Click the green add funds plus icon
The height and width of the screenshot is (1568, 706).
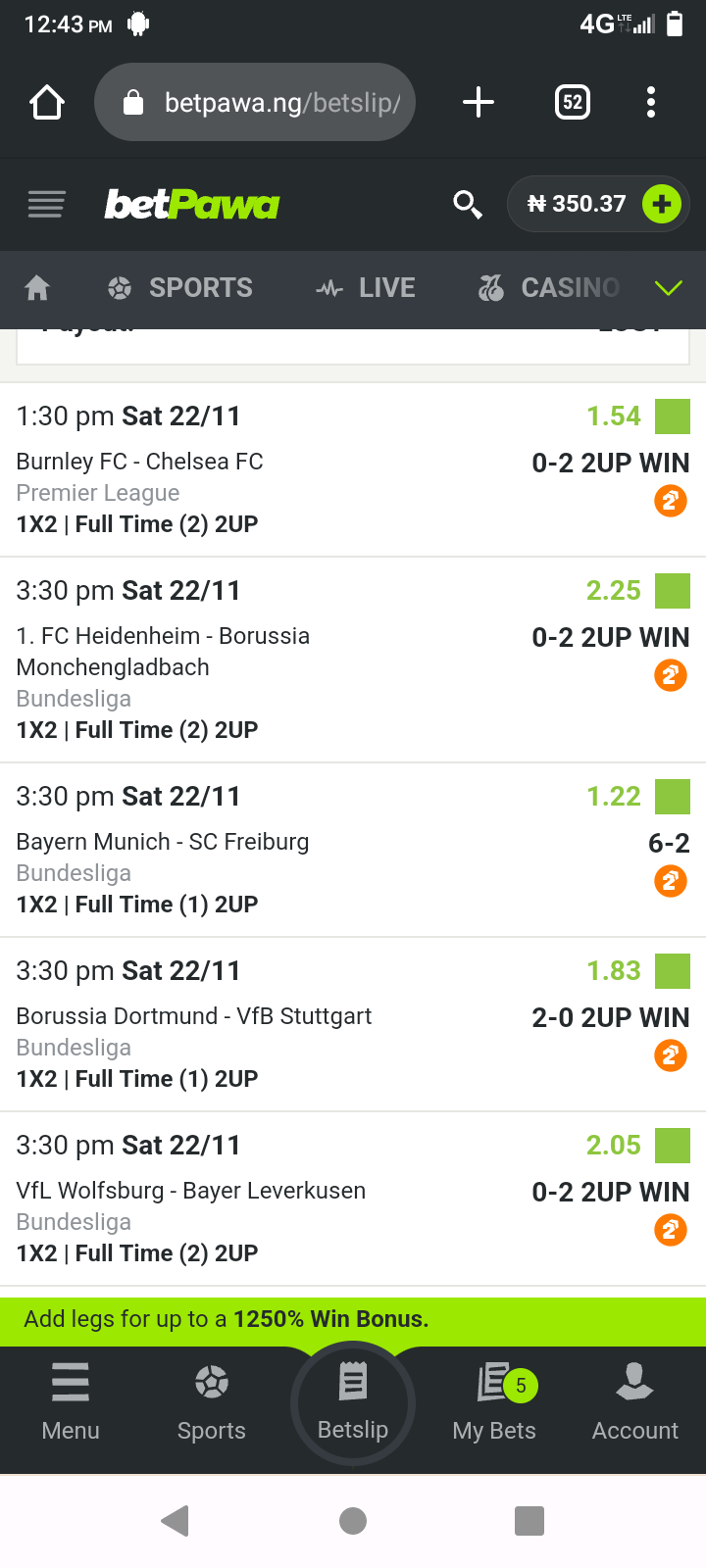point(662,204)
